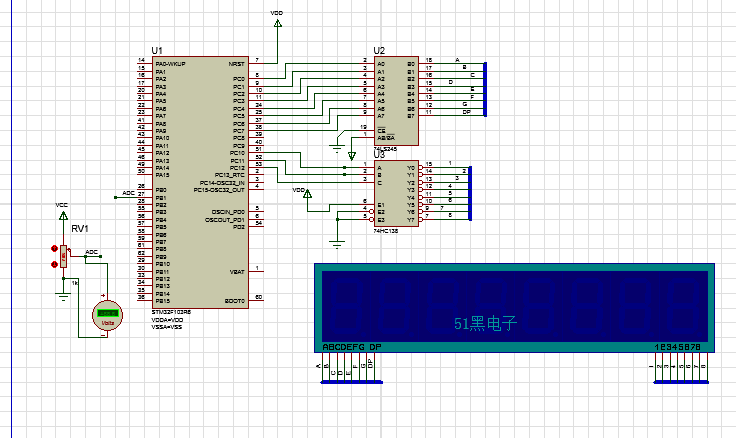Select the ground symbol below U3 E2/E3 pins
This screenshot has height=438, width=736.
337,244
